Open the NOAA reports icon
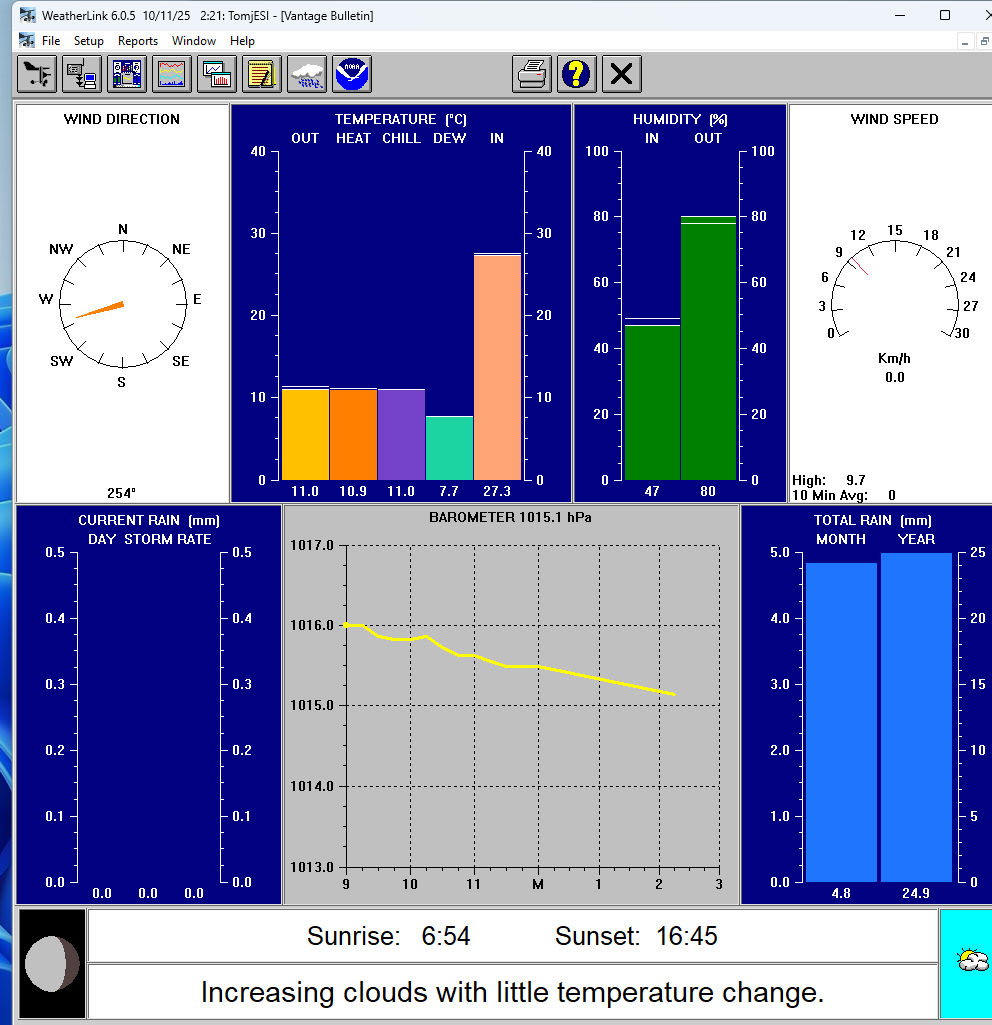The width and height of the screenshot is (992, 1025). pyautogui.click(x=352, y=74)
